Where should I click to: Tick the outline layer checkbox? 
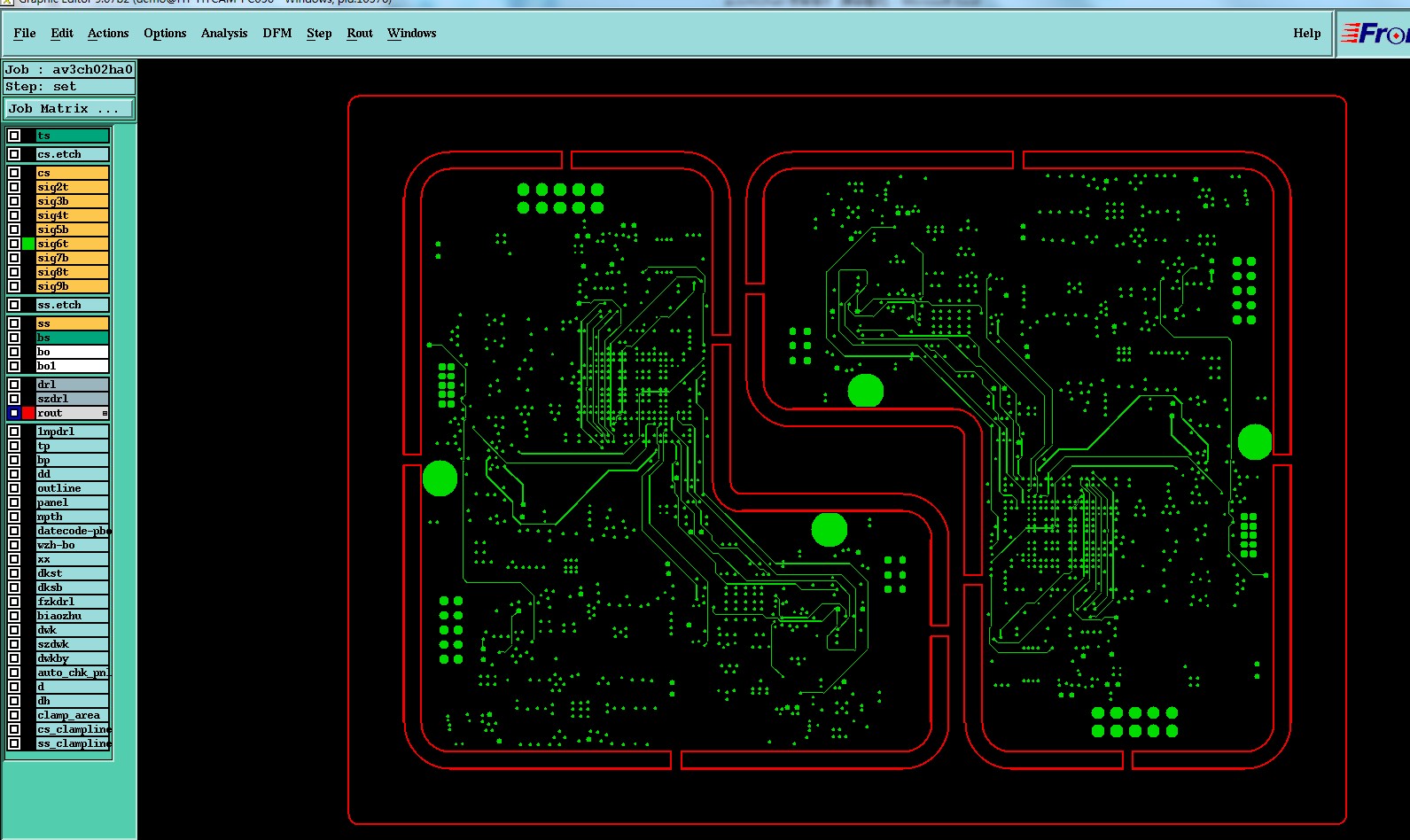[x=14, y=488]
